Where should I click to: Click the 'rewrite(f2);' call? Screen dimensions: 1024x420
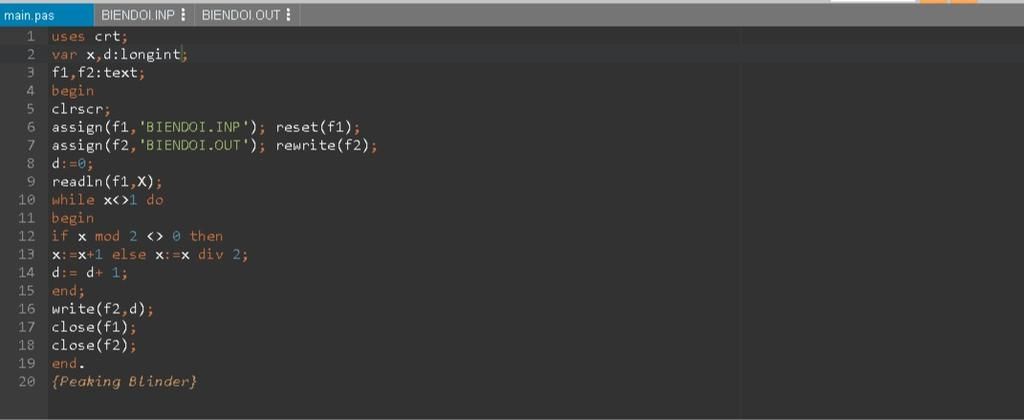tap(326, 145)
